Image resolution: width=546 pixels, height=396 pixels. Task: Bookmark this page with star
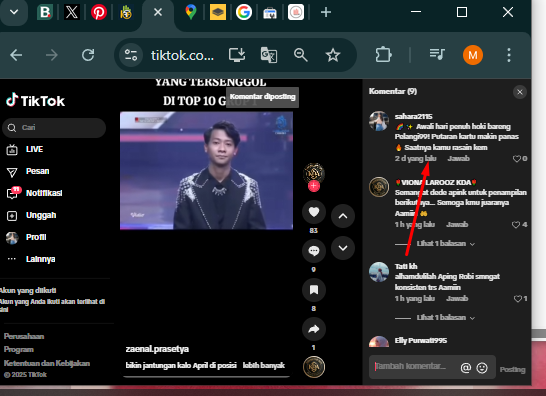tap(333, 55)
